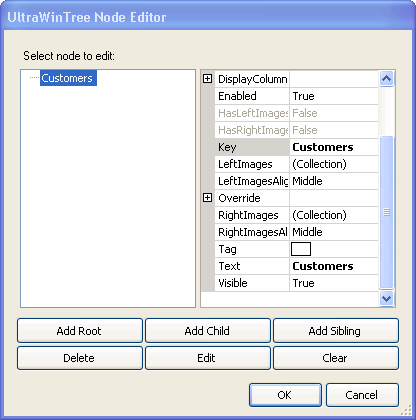Click the HasRightImages False value
This screenshot has width=416, height=420.
pyautogui.click(x=334, y=130)
